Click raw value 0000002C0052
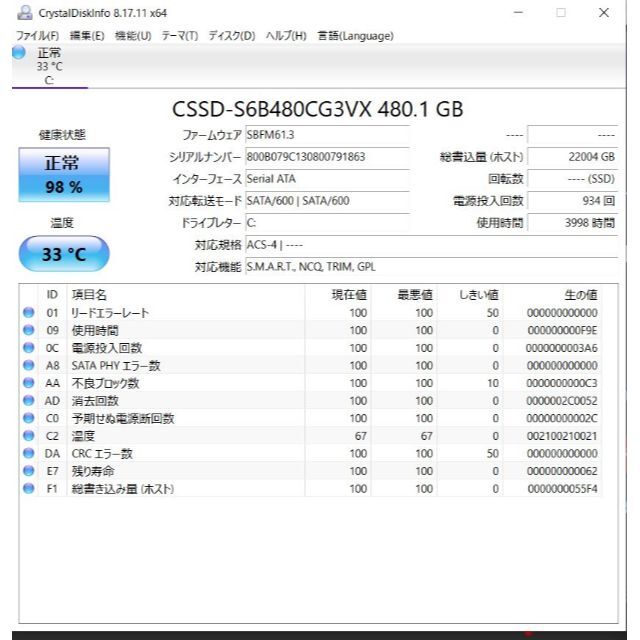640x640 pixels. (562, 401)
